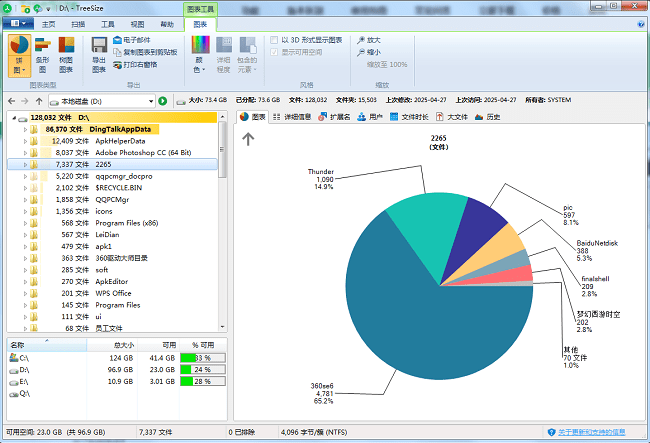Open the 扩展名 extensions tab
Image resolution: width=650 pixels, height=443 pixels.
pyautogui.click(x=334, y=117)
